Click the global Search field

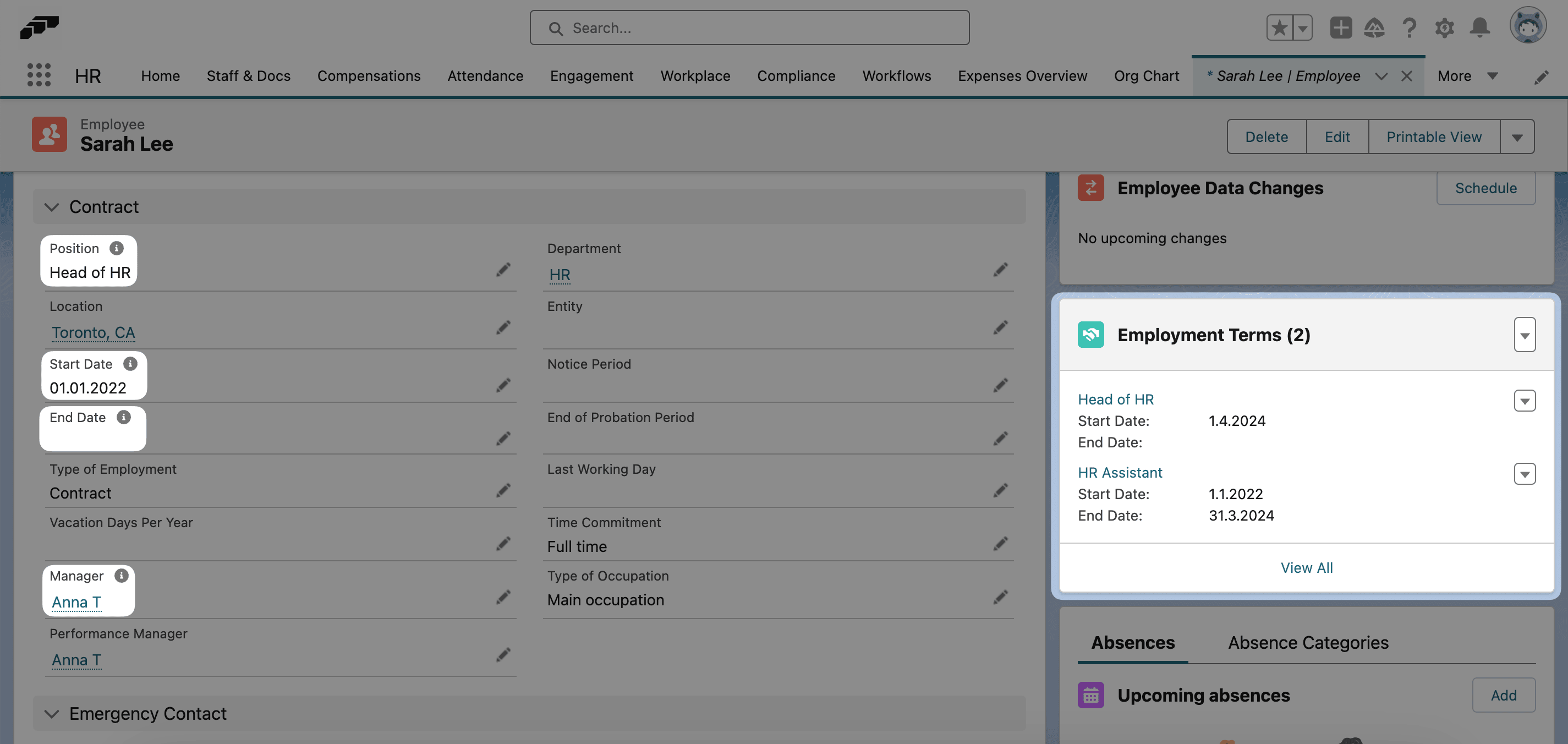749,28
